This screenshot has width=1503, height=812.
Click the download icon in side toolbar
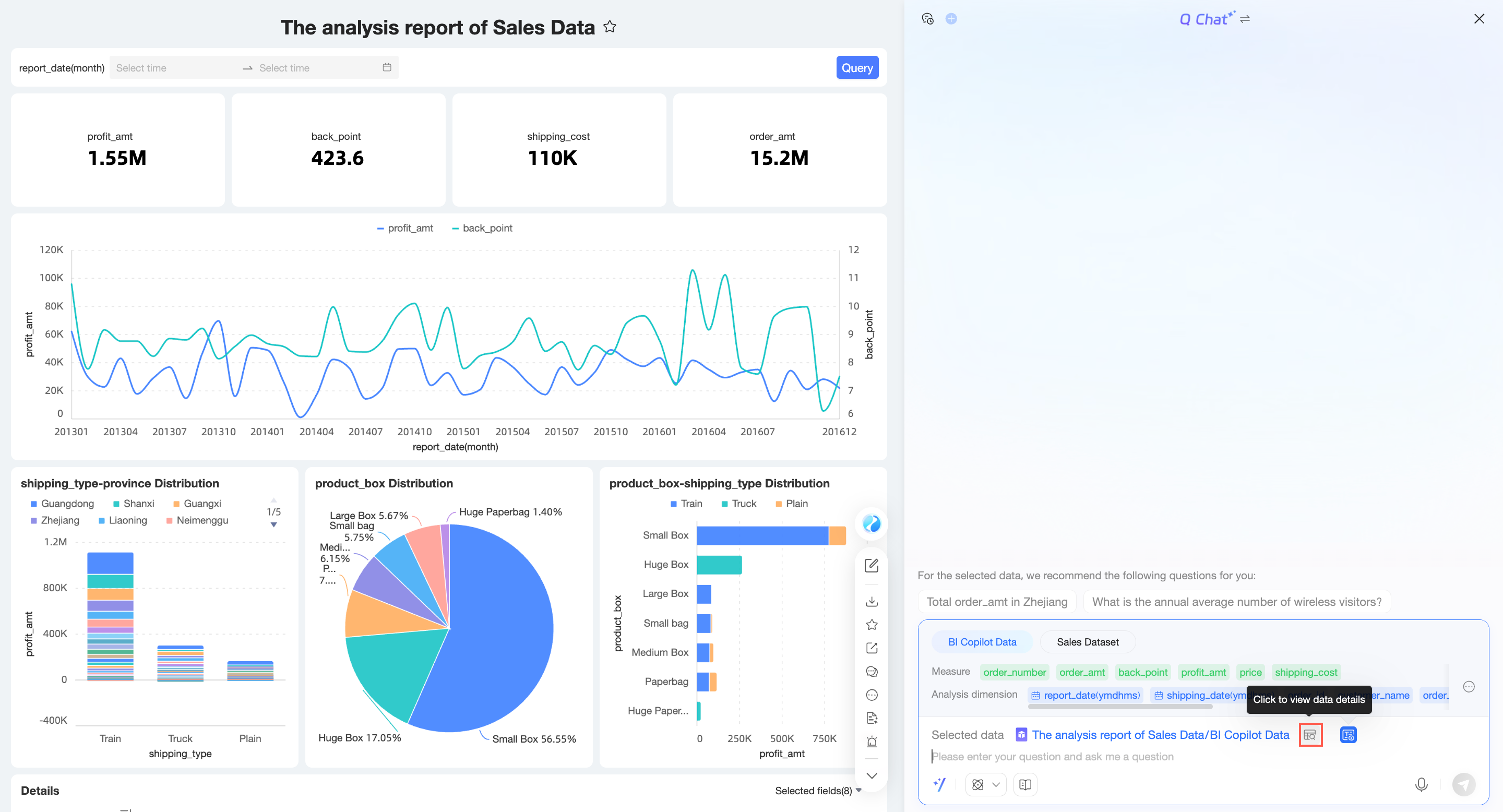pyautogui.click(x=871, y=601)
